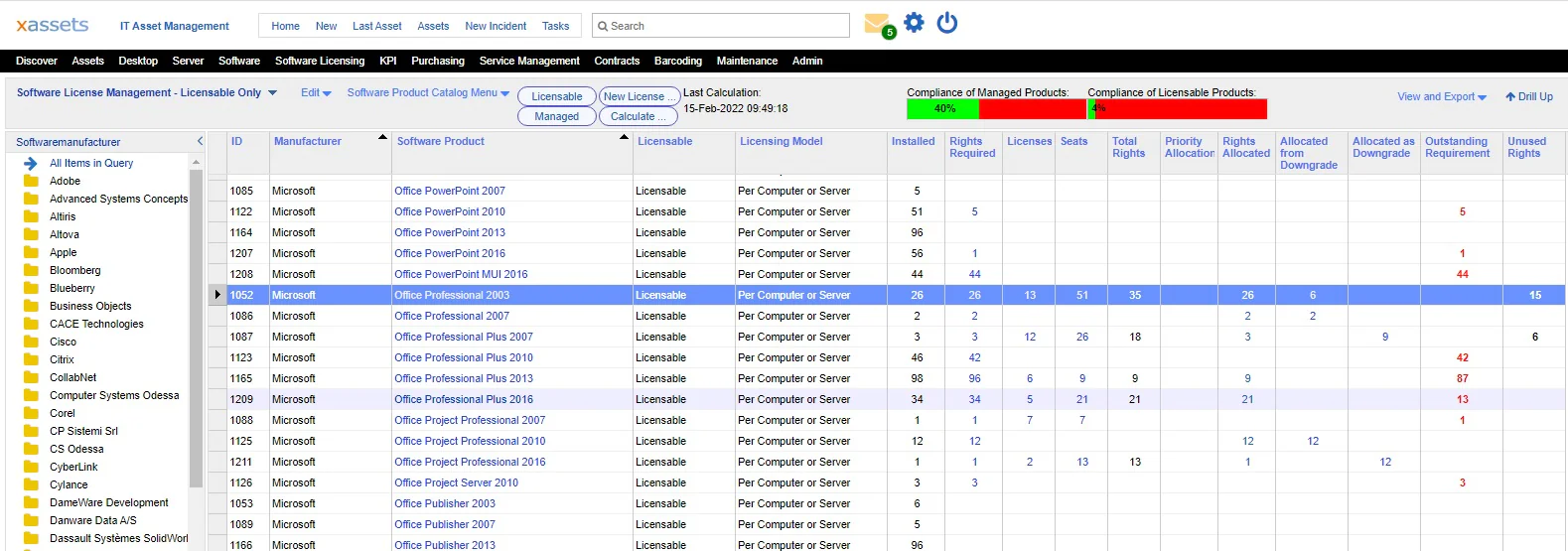Click the Managed button
This screenshot has height=551, width=1568.
coord(557,116)
